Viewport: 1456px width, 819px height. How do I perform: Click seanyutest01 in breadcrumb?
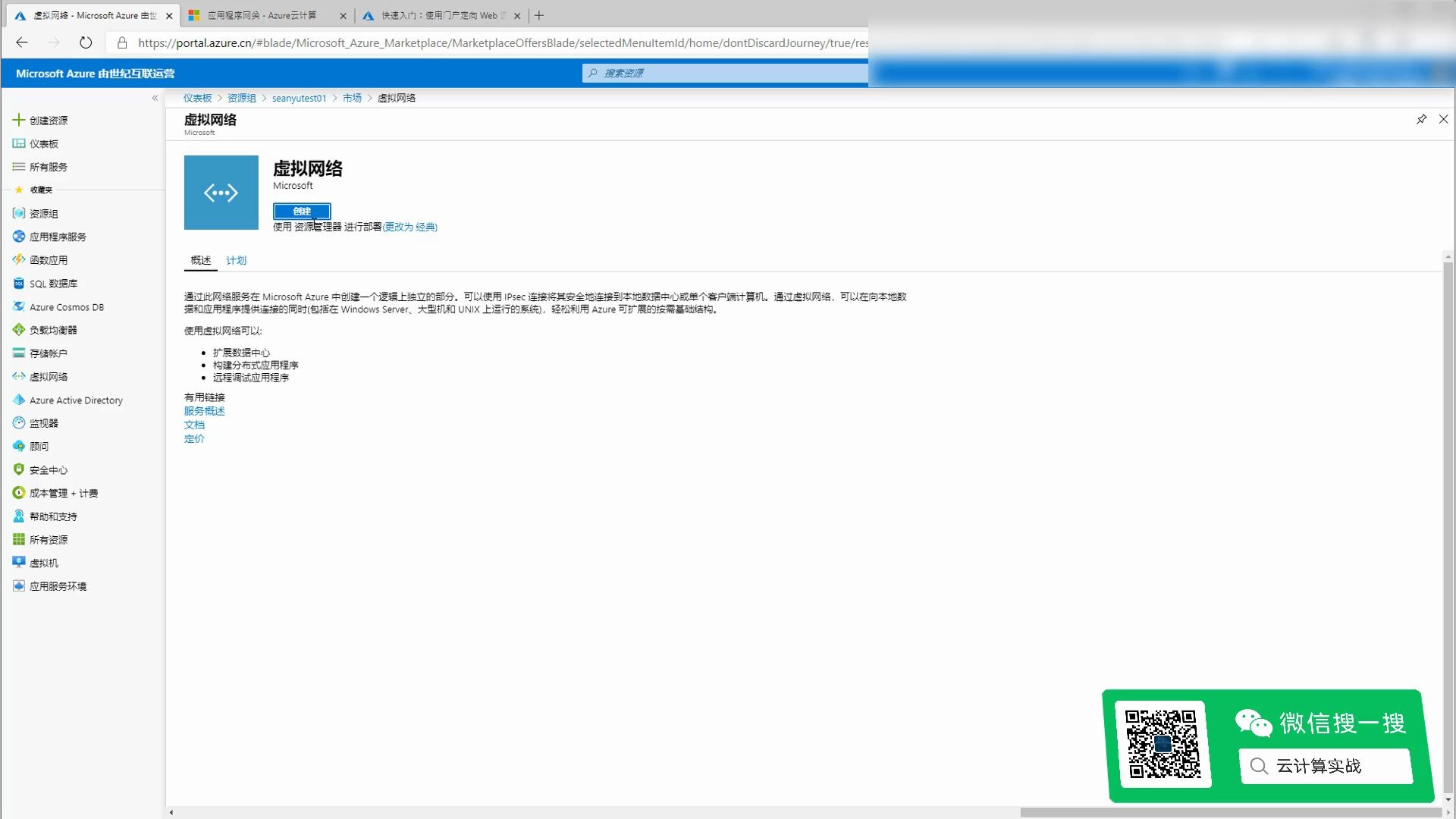299,98
